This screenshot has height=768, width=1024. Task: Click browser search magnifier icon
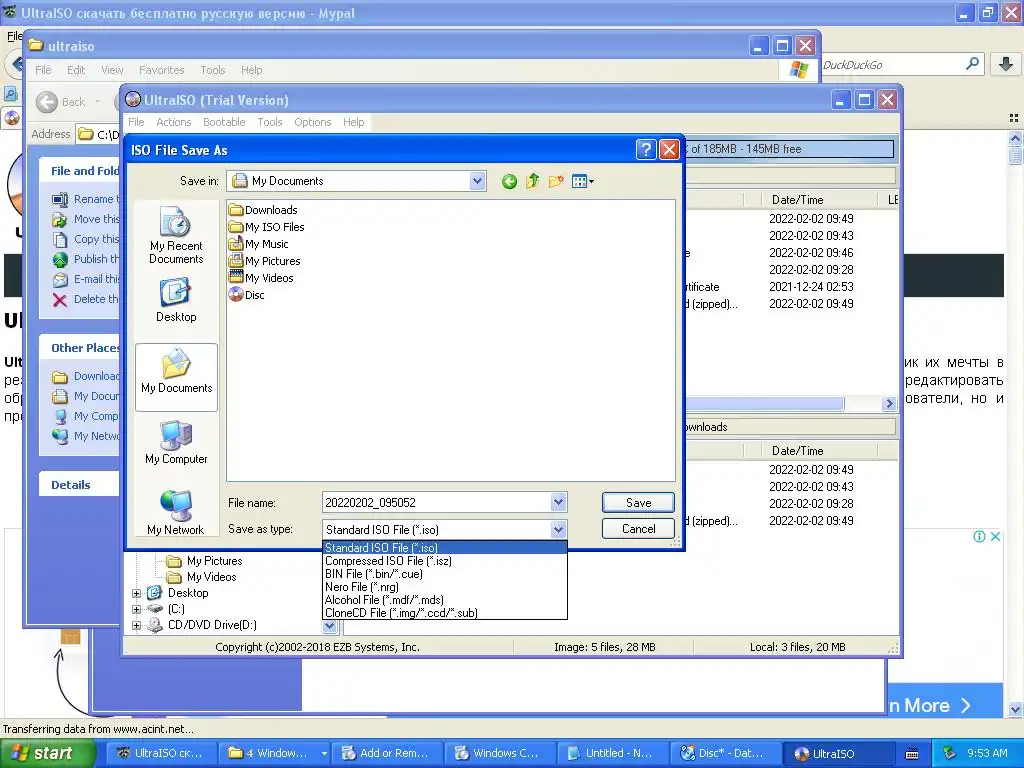click(x=972, y=64)
